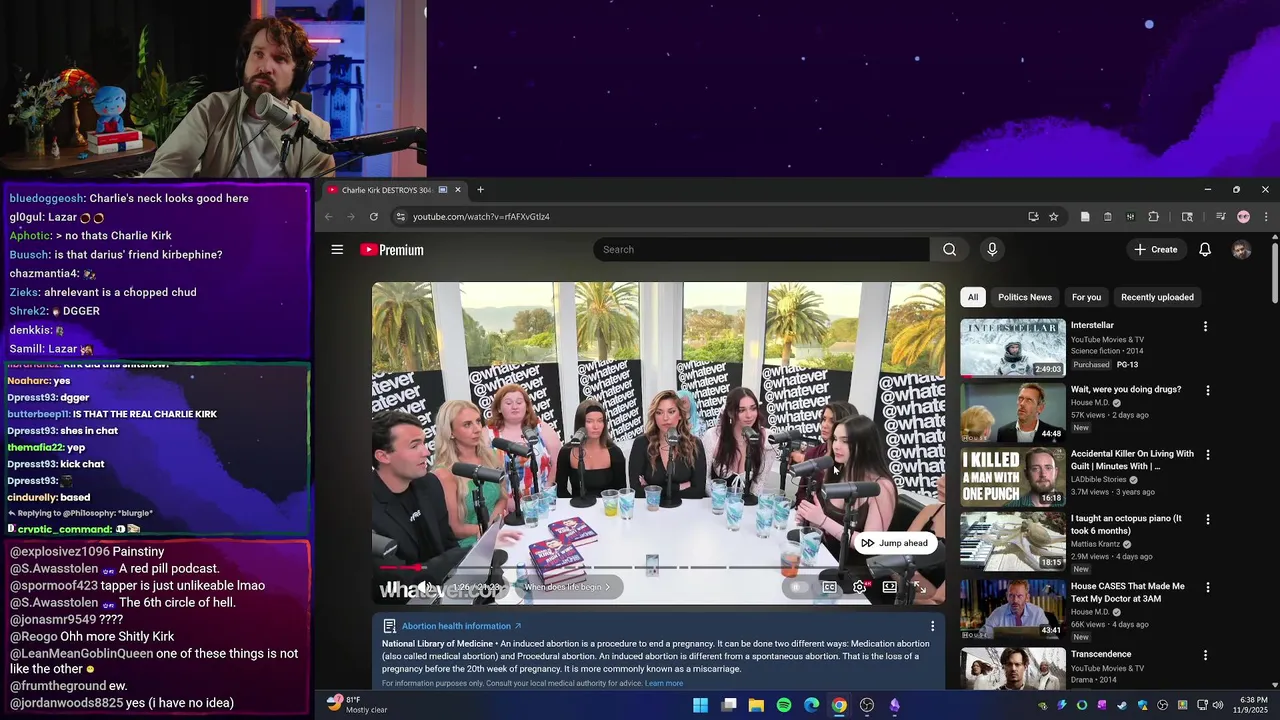The image size is (1280, 720).
Task: Open video player settings gear
Action: pyautogui.click(x=859, y=587)
